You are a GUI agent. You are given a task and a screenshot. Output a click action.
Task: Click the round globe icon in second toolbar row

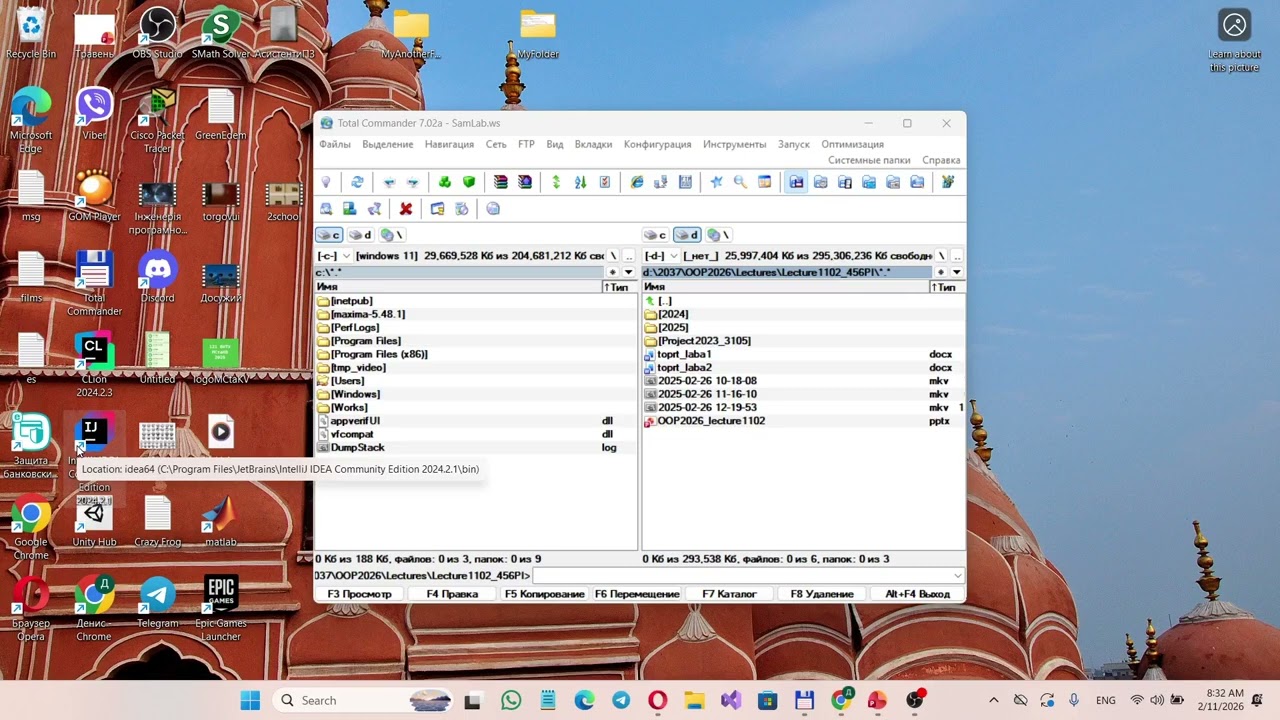pyautogui.click(x=493, y=209)
